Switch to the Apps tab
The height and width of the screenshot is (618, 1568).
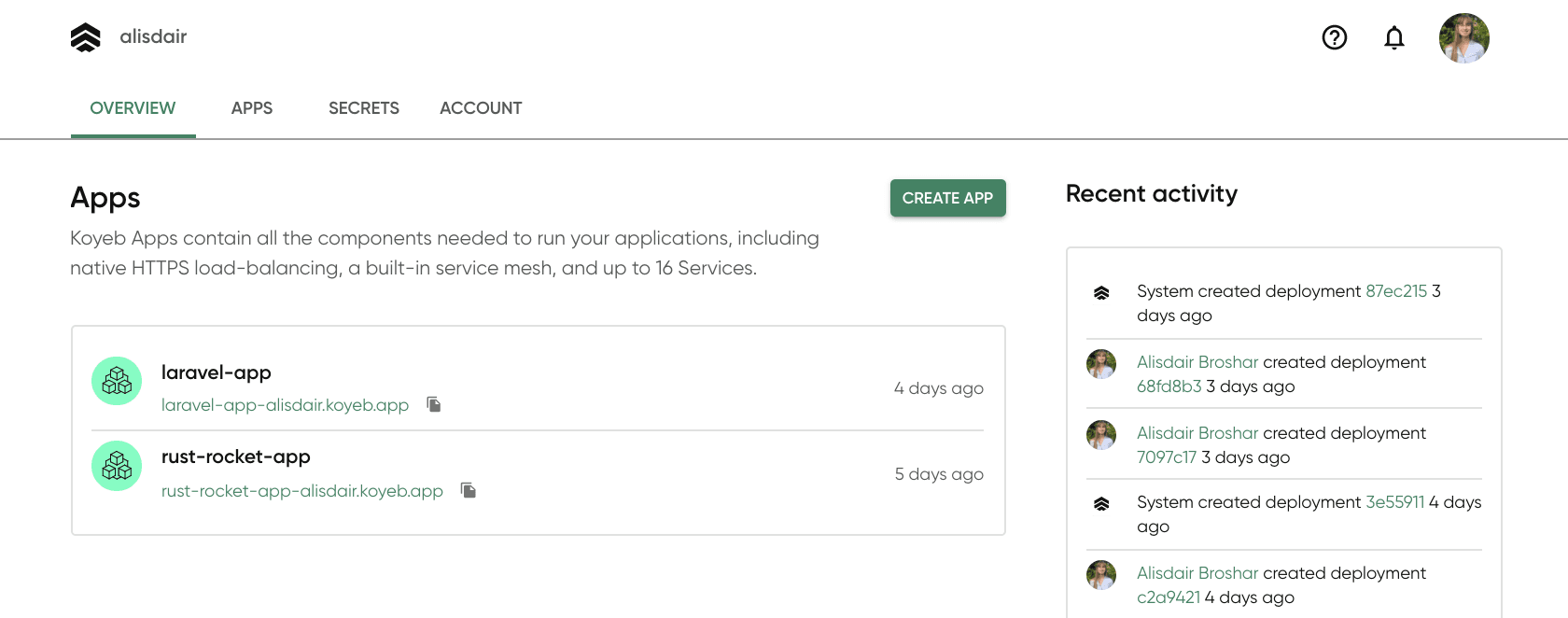252,108
